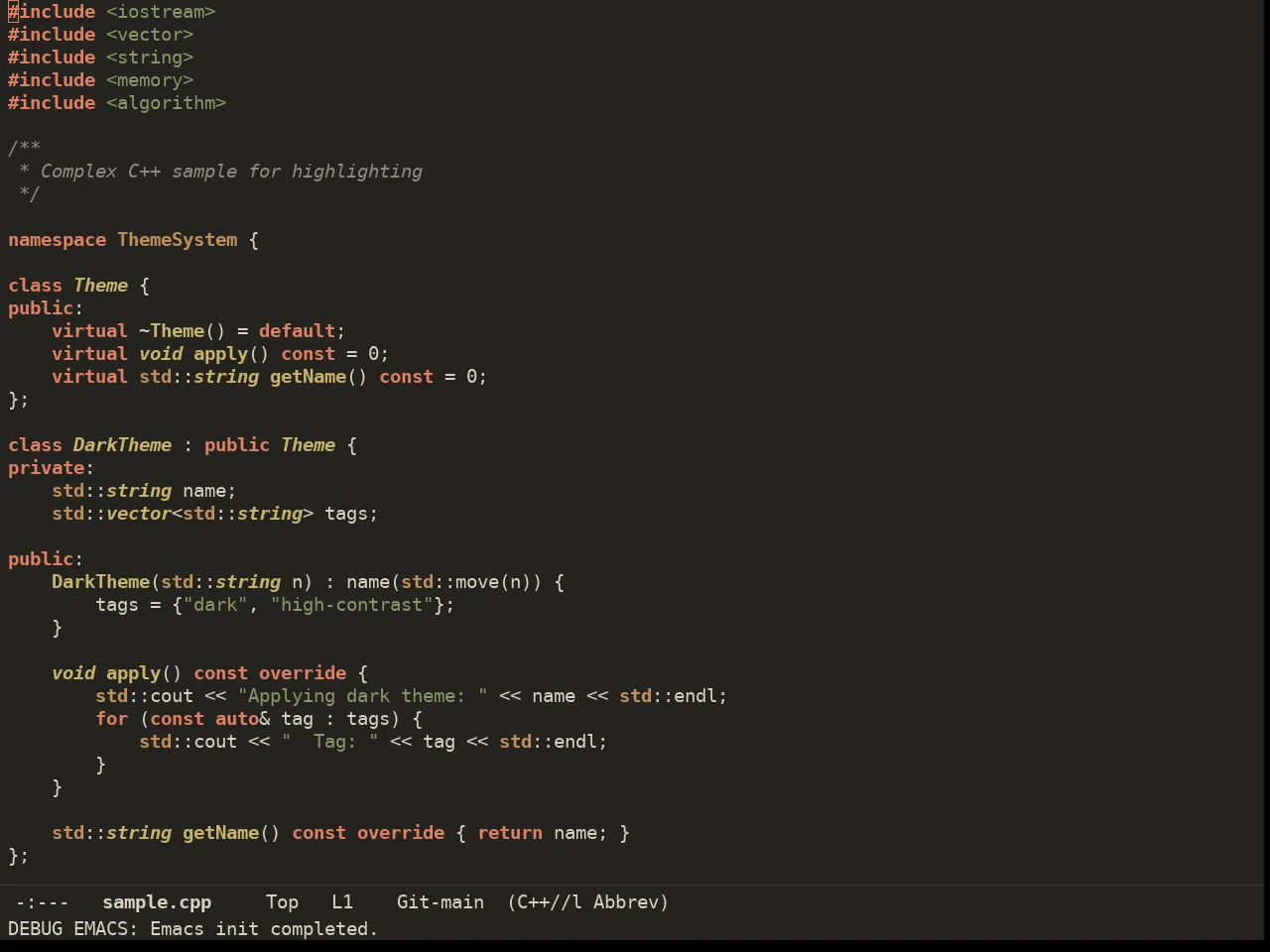
Task: Click the '~Theme()' destructor declaration
Action: click(x=183, y=331)
